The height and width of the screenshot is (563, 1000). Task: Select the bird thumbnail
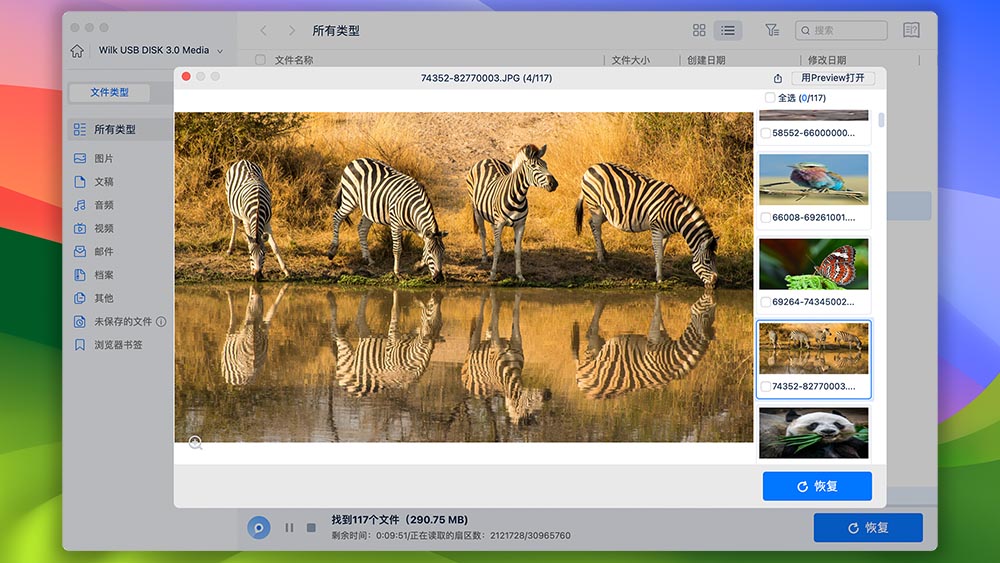click(814, 179)
